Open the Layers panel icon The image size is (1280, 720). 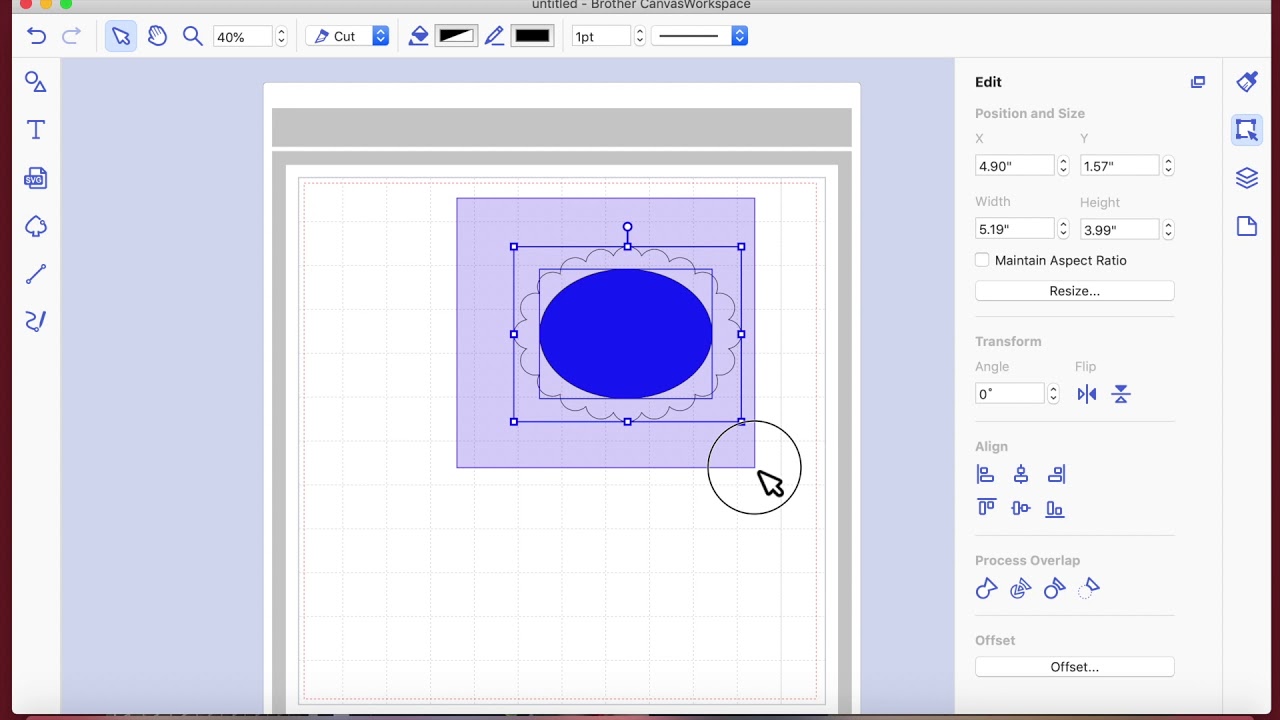1246,178
